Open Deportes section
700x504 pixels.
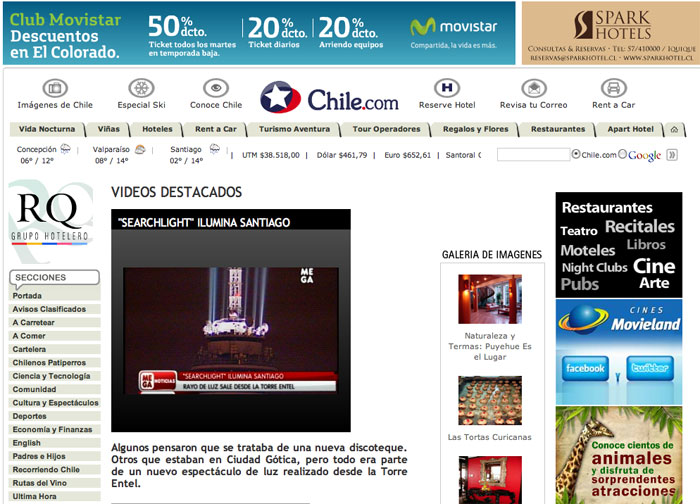(55, 416)
